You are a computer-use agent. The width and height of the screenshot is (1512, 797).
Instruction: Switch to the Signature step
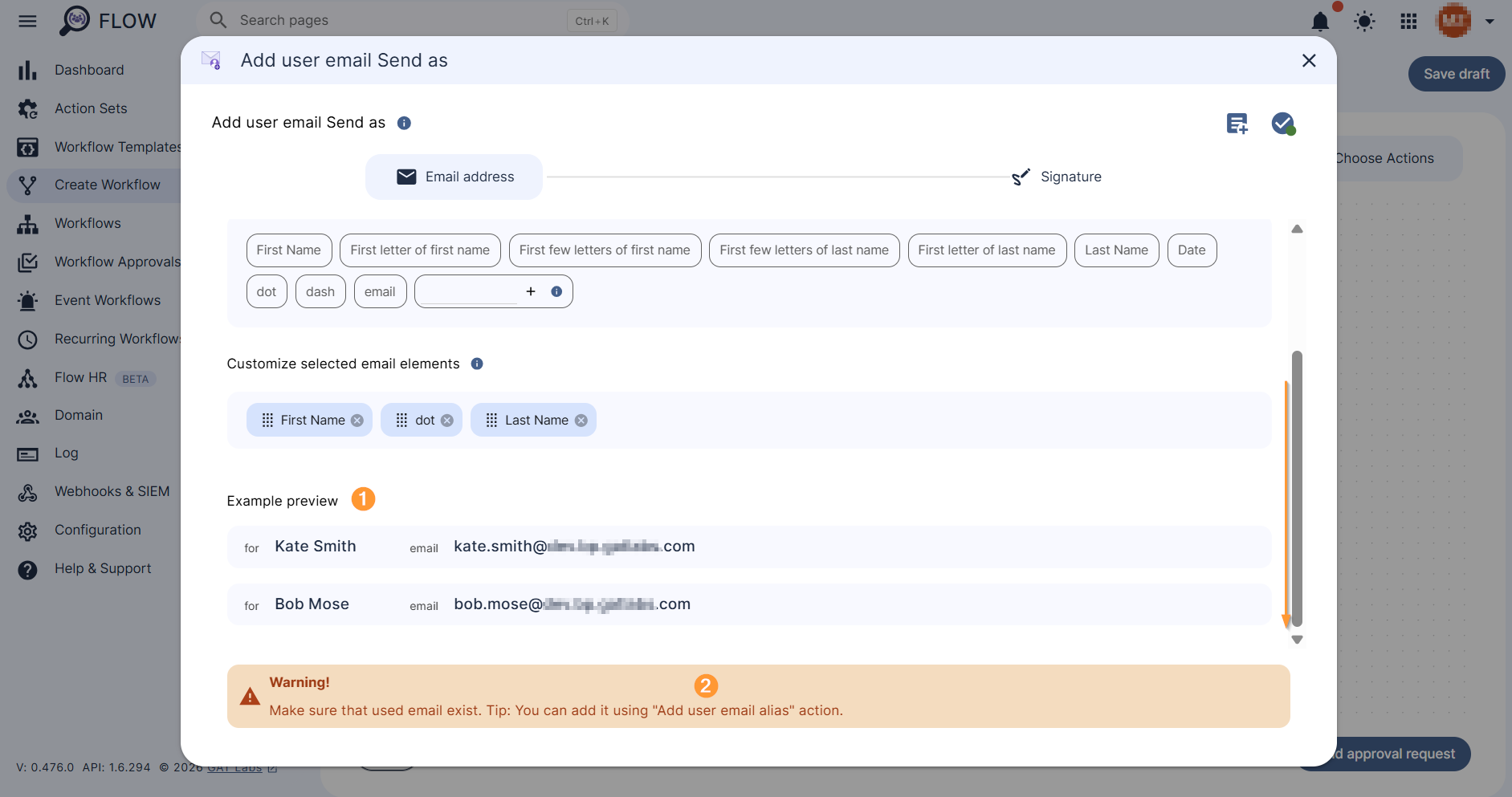[1057, 177]
